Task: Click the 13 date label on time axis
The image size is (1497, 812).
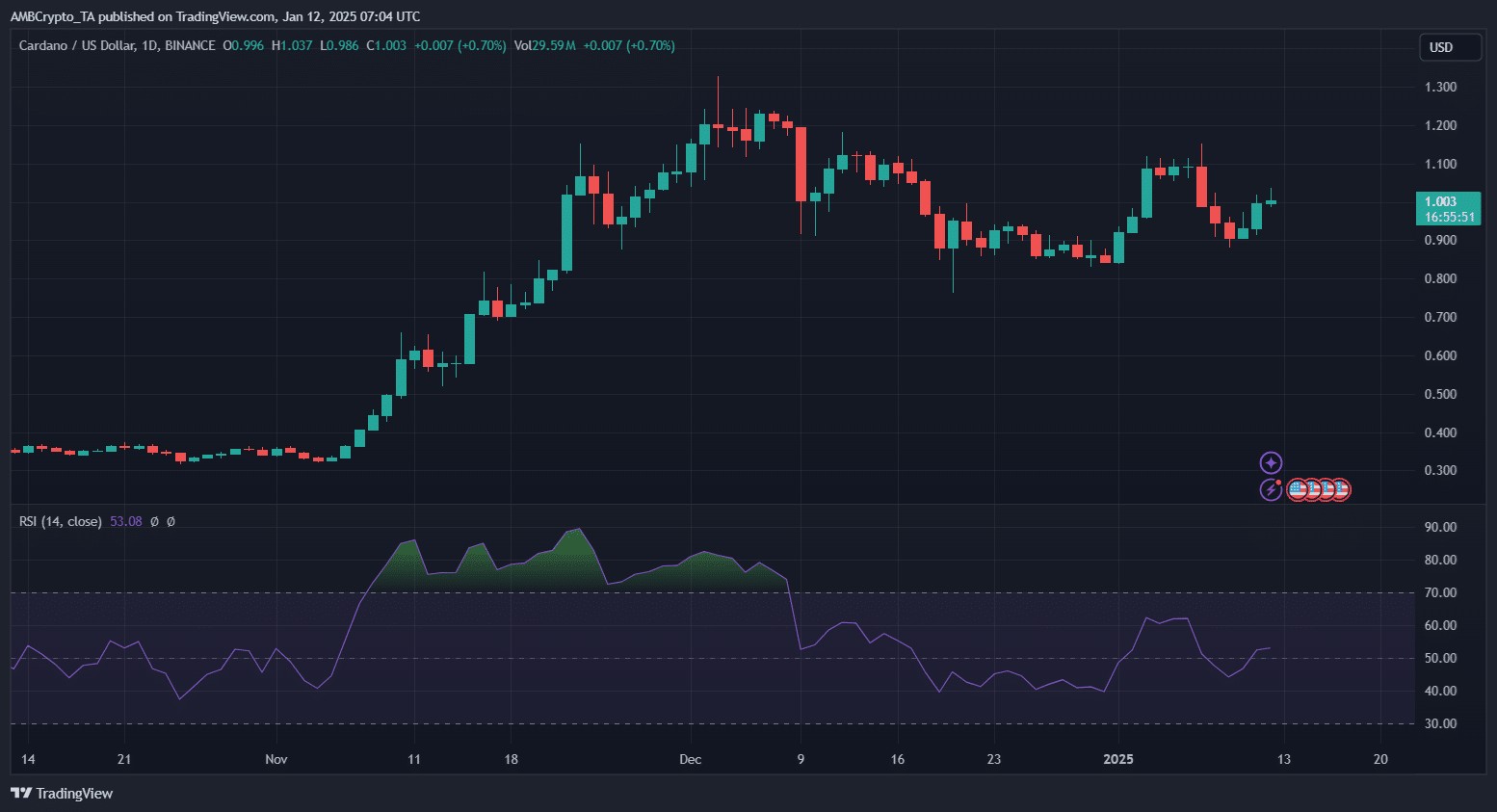Action: pyautogui.click(x=1283, y=759)
